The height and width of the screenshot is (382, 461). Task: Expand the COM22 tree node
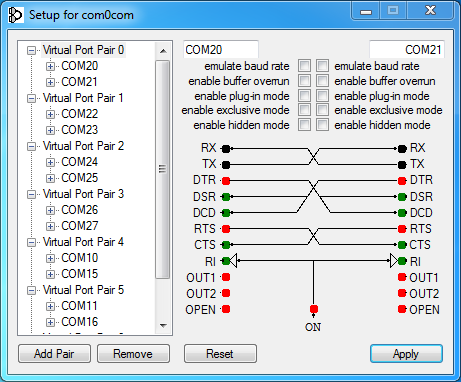50,114
